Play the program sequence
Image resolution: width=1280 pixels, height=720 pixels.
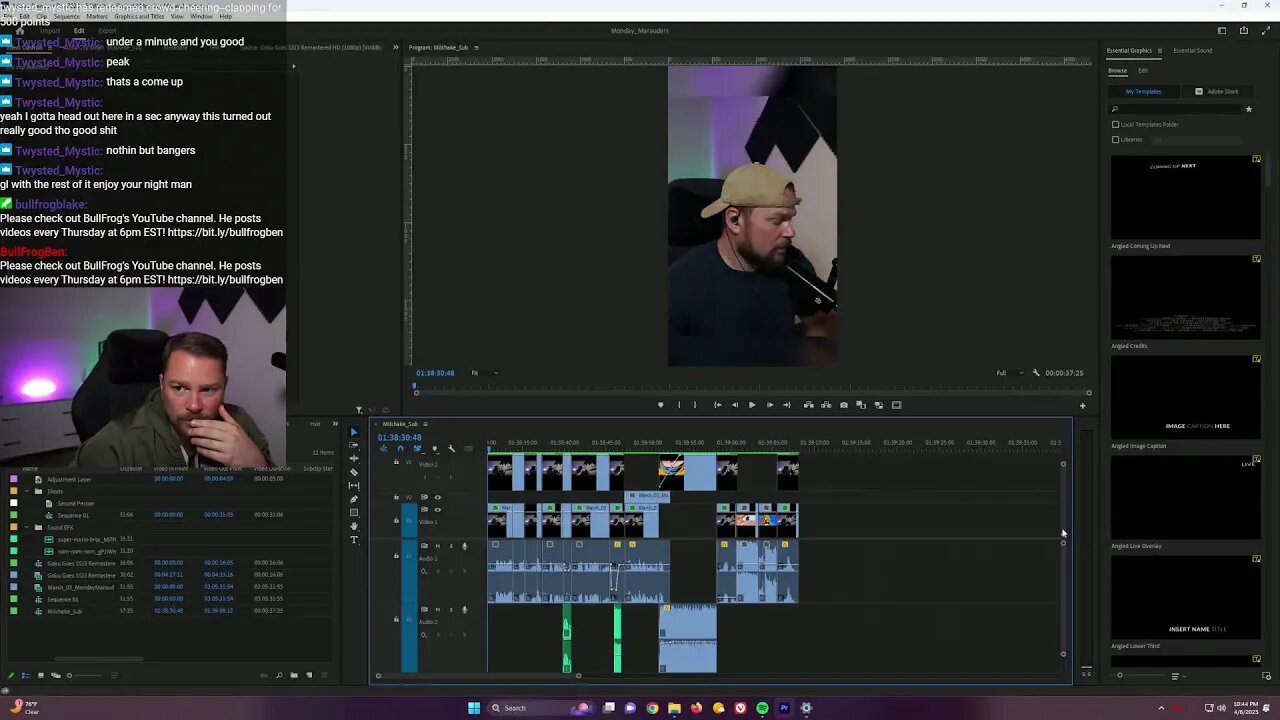[752, 405]
